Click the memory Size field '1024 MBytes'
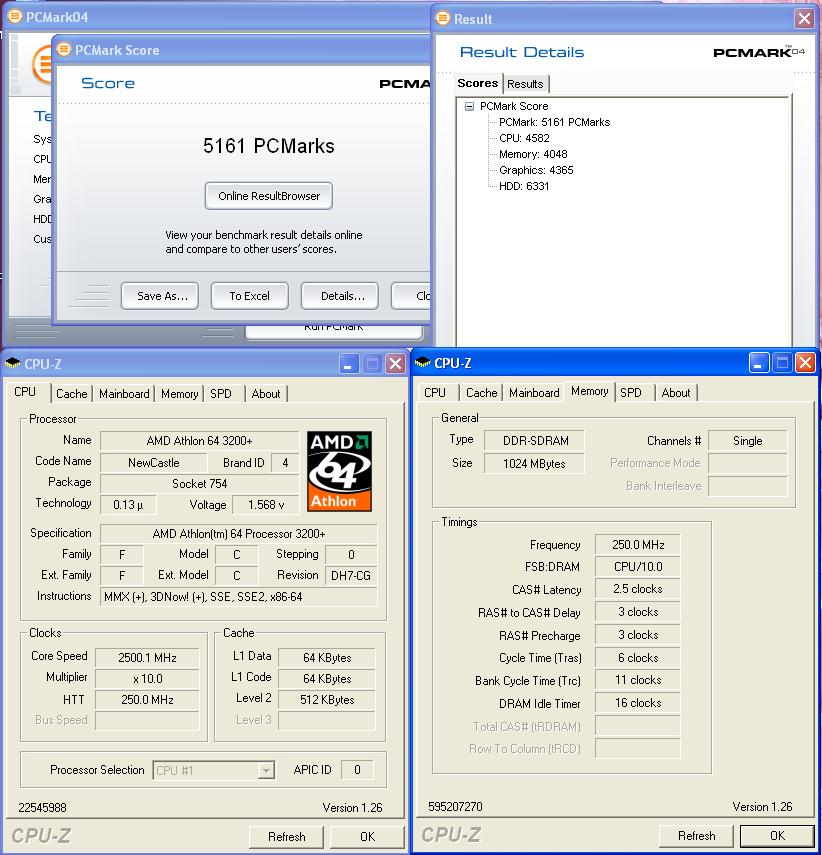This screenshot has height=855, width=822. tap(534, 463)
